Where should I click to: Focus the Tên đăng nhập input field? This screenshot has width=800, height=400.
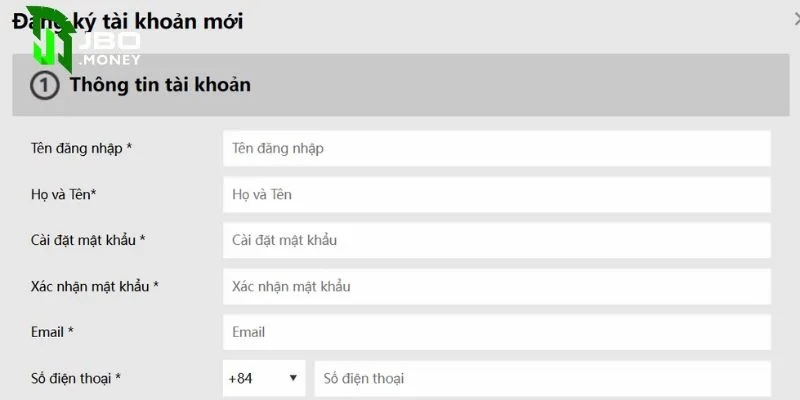[x=496, y=148]
